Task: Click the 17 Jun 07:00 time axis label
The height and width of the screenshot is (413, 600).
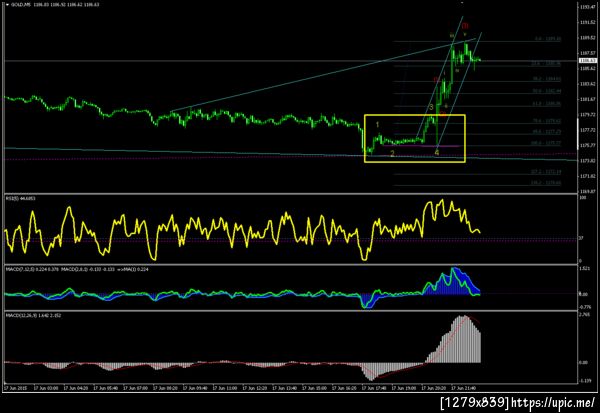Action: point(135,388)
